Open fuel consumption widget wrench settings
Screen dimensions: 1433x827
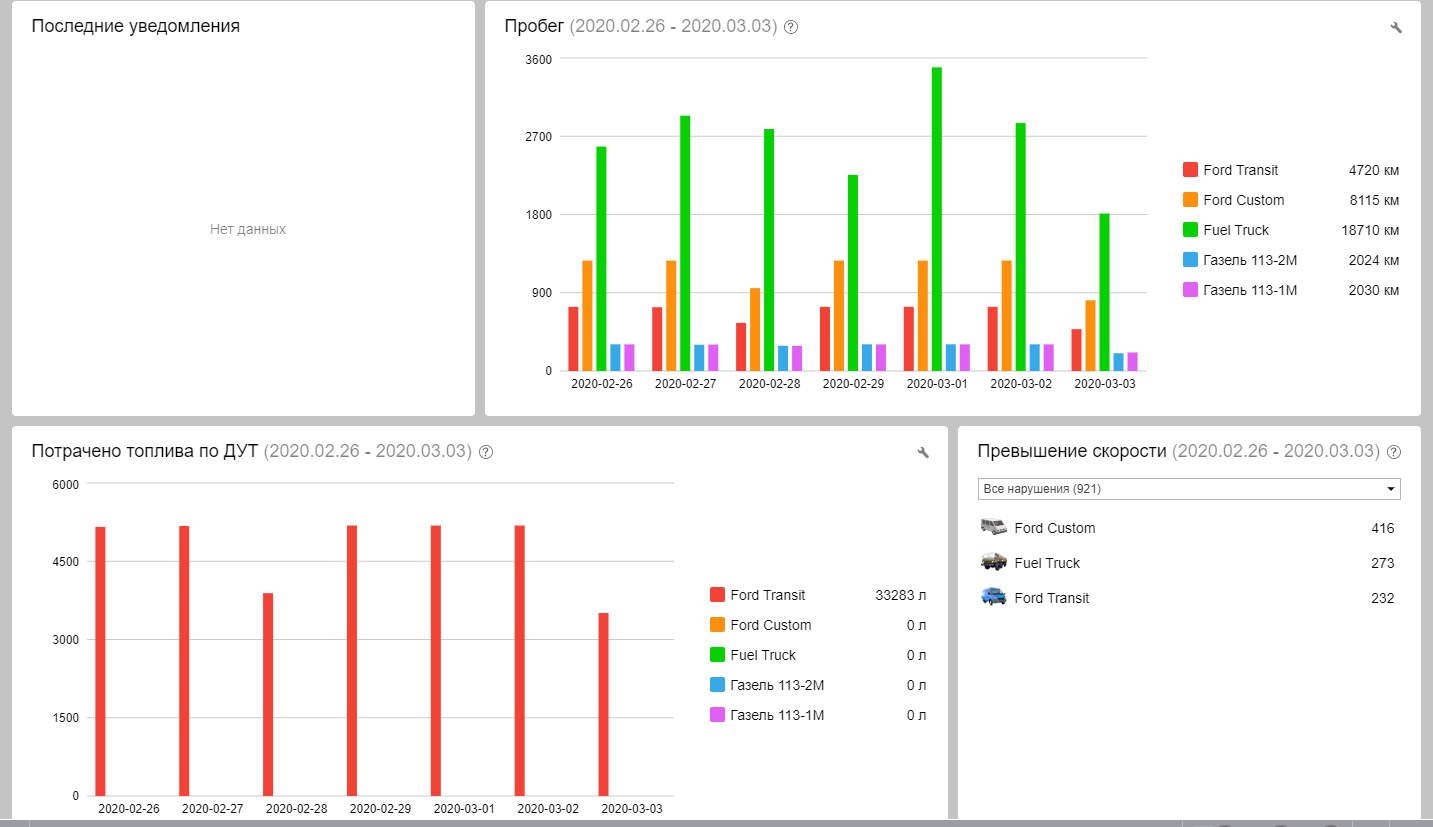923,452
